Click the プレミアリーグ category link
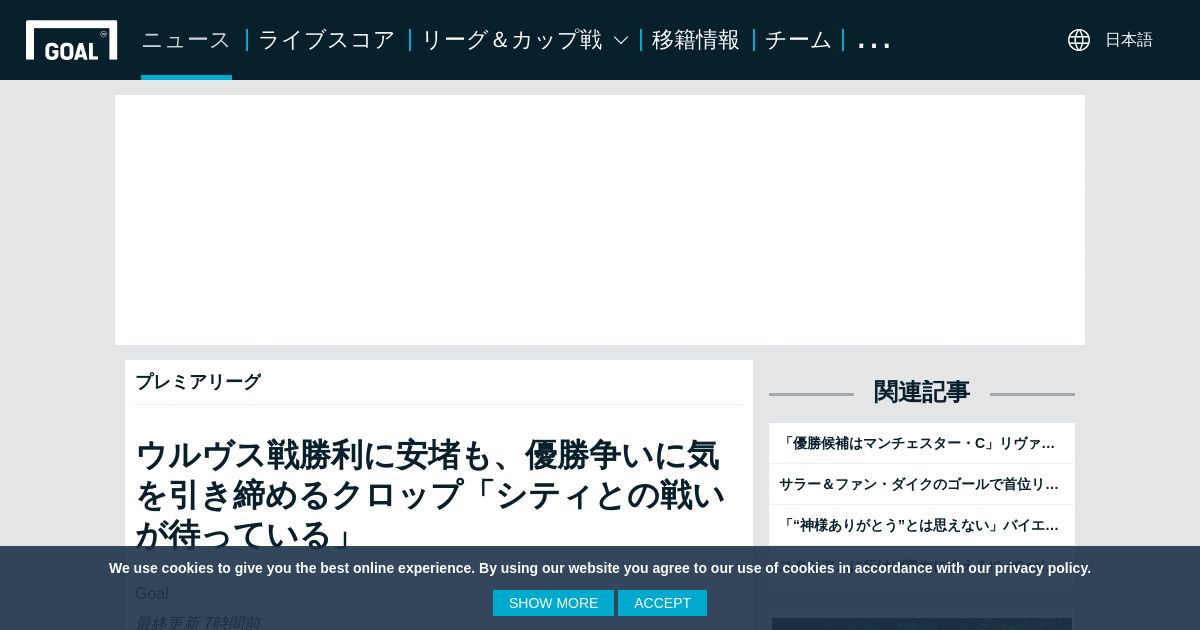This screenshot has width=1200, height=630. click(198, 382)
